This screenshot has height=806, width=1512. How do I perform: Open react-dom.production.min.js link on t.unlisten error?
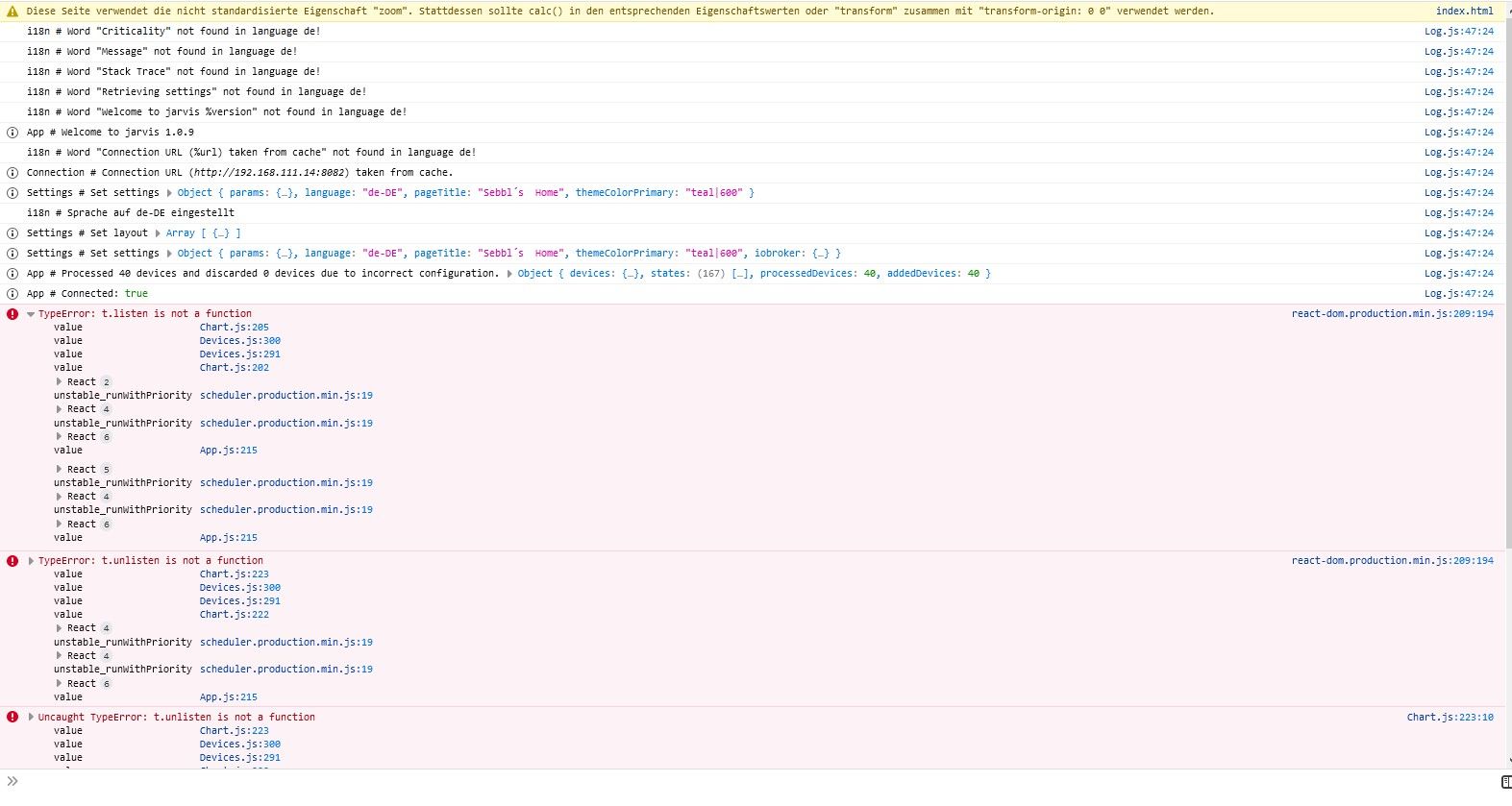click(1392, 561)
